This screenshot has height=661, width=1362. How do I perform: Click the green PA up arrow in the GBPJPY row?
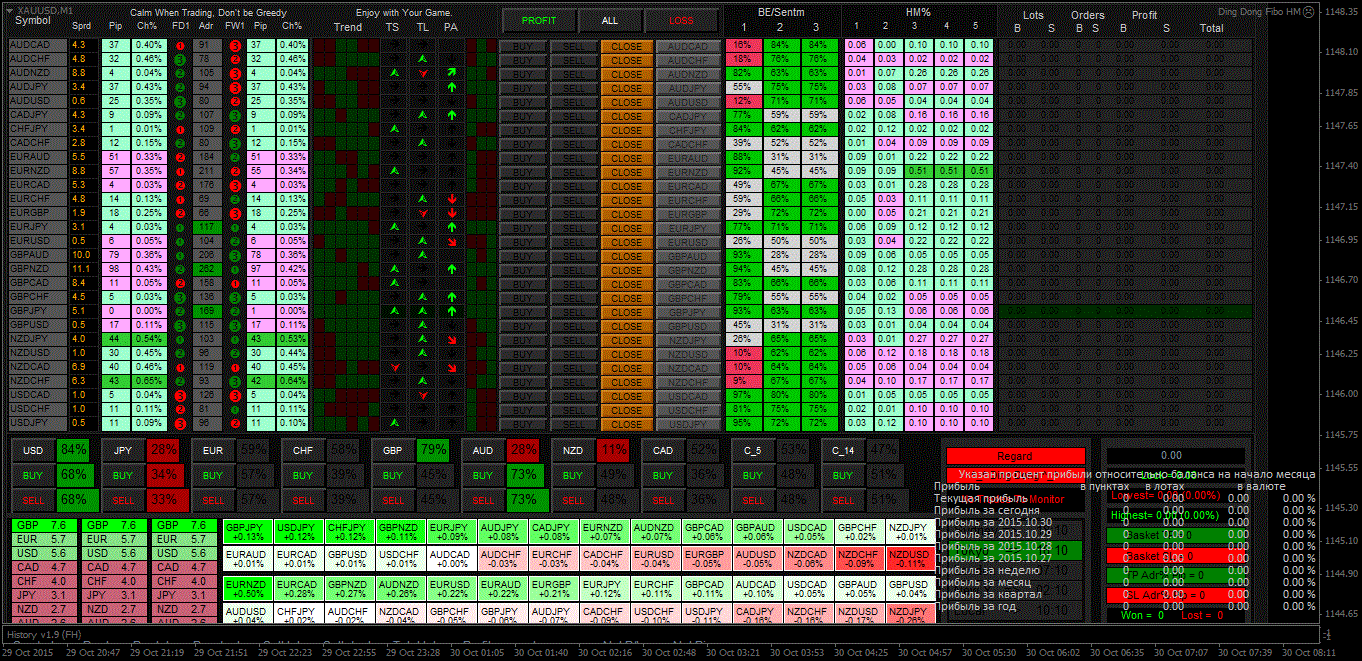tap(452, 312)
